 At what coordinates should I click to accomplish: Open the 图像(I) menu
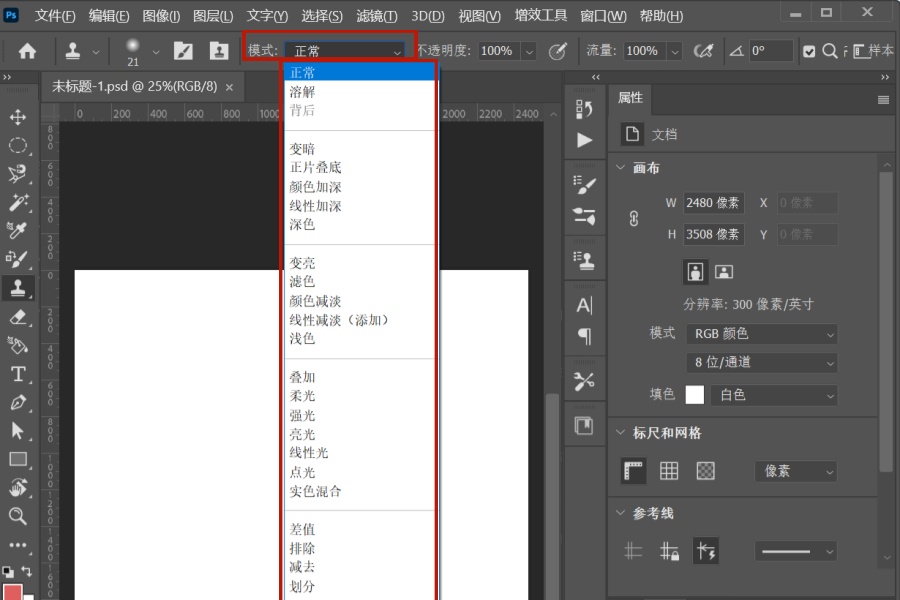(161, 16)
